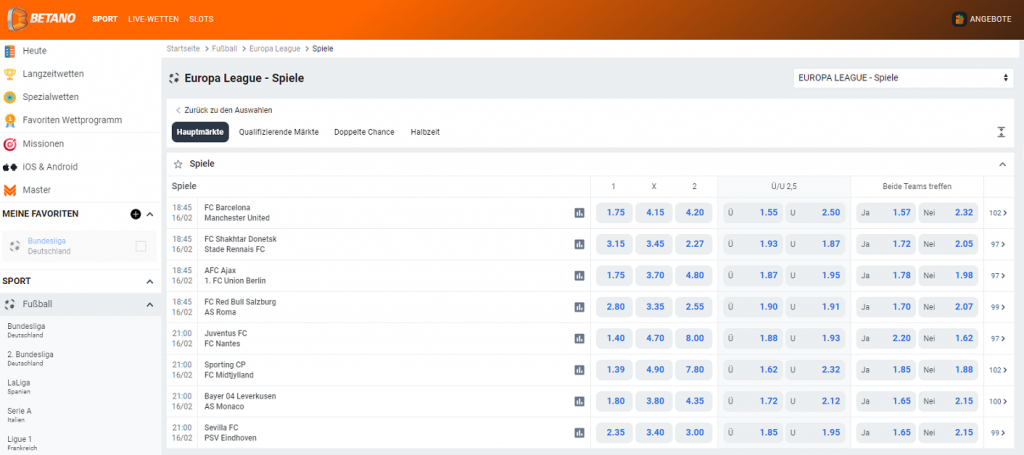
Task: Open the Angebote gift icon
Action: [x=959, y=19]
